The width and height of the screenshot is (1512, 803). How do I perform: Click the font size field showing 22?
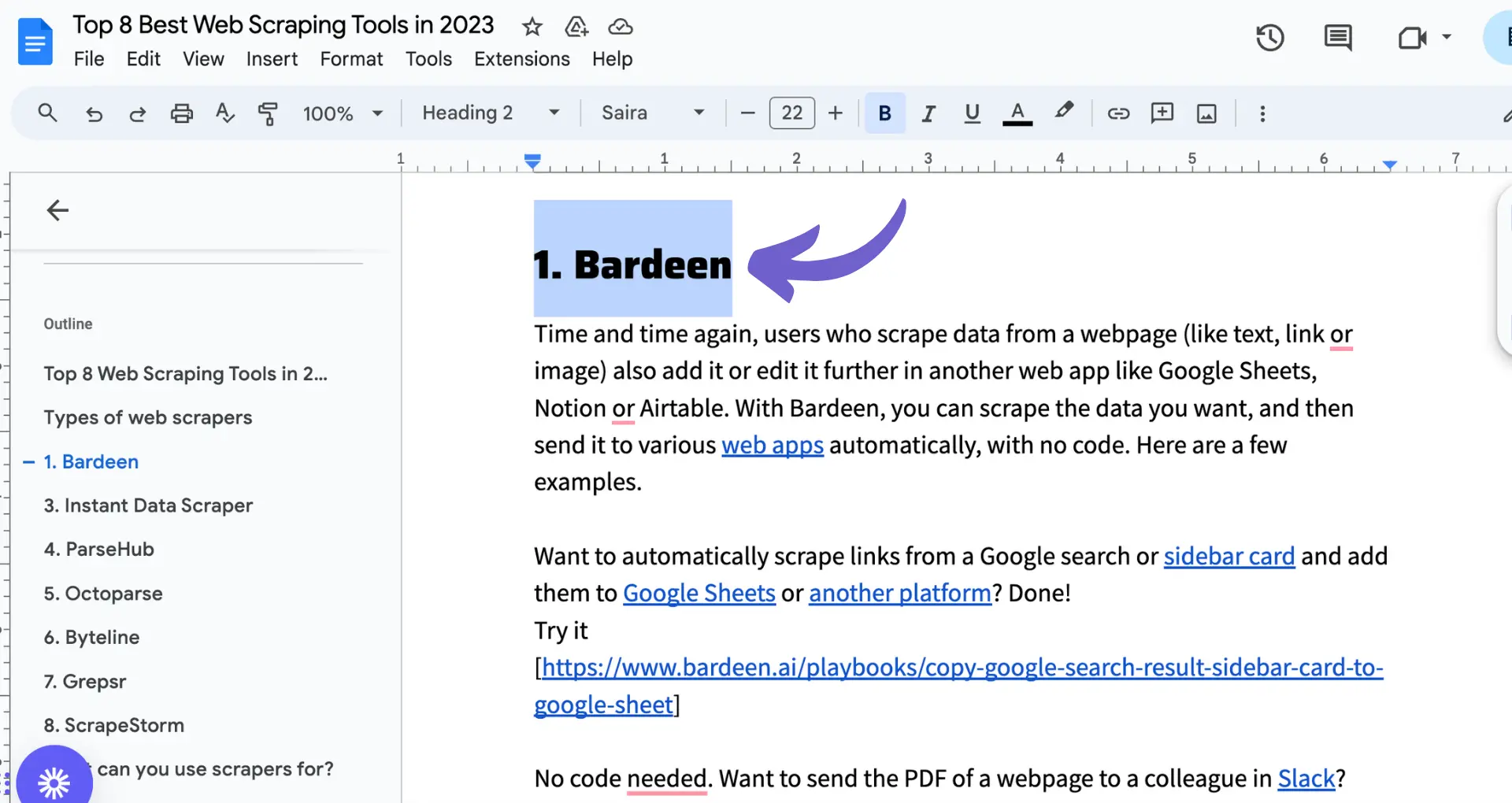pos(792,113)
